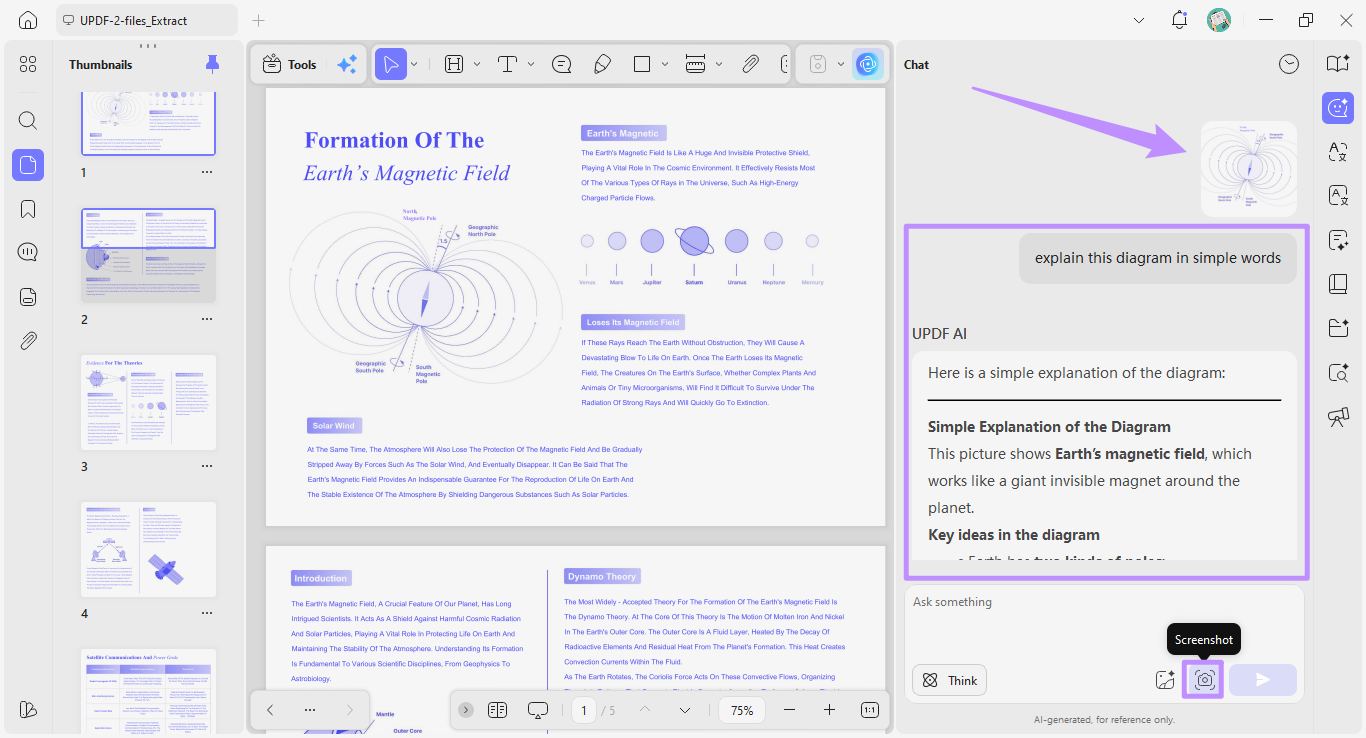The width and height of the screenshot is (1366, 738).
Task: Open the Bookmarks panel icon
Action: [28, 209]
